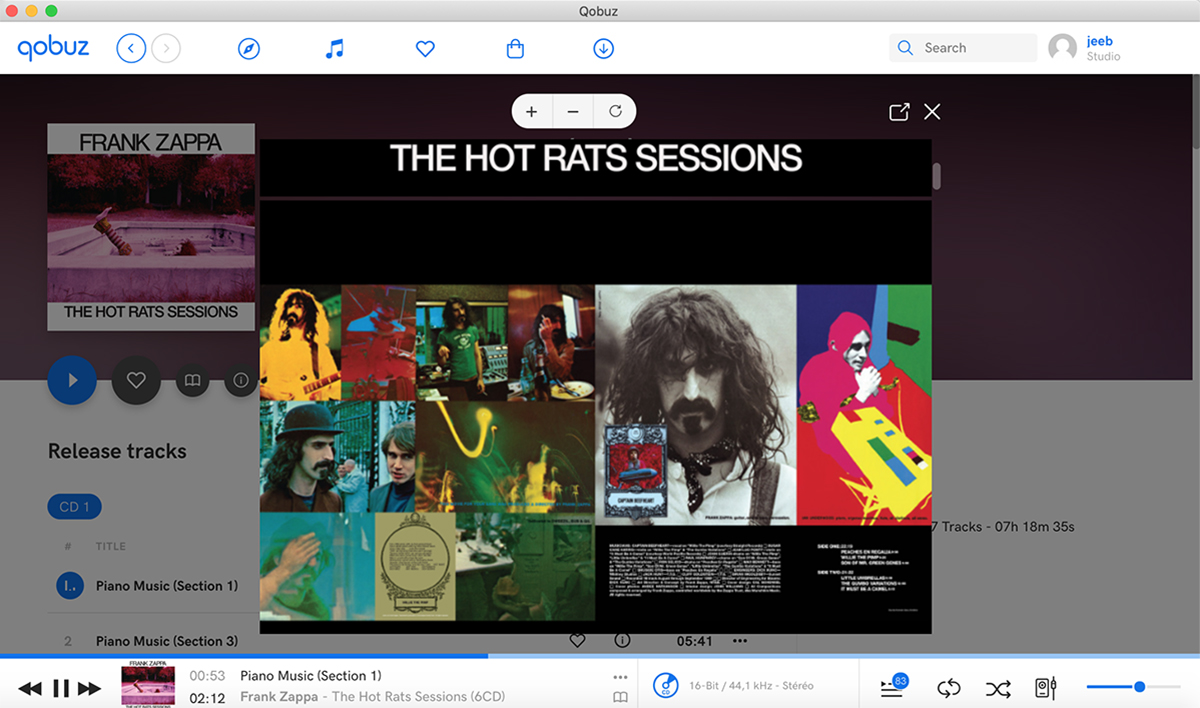Image resolution: width=1200 pixels, height=708 pixels.
Task: Open the play queue with 83 badge
Action: pos(893,686)
